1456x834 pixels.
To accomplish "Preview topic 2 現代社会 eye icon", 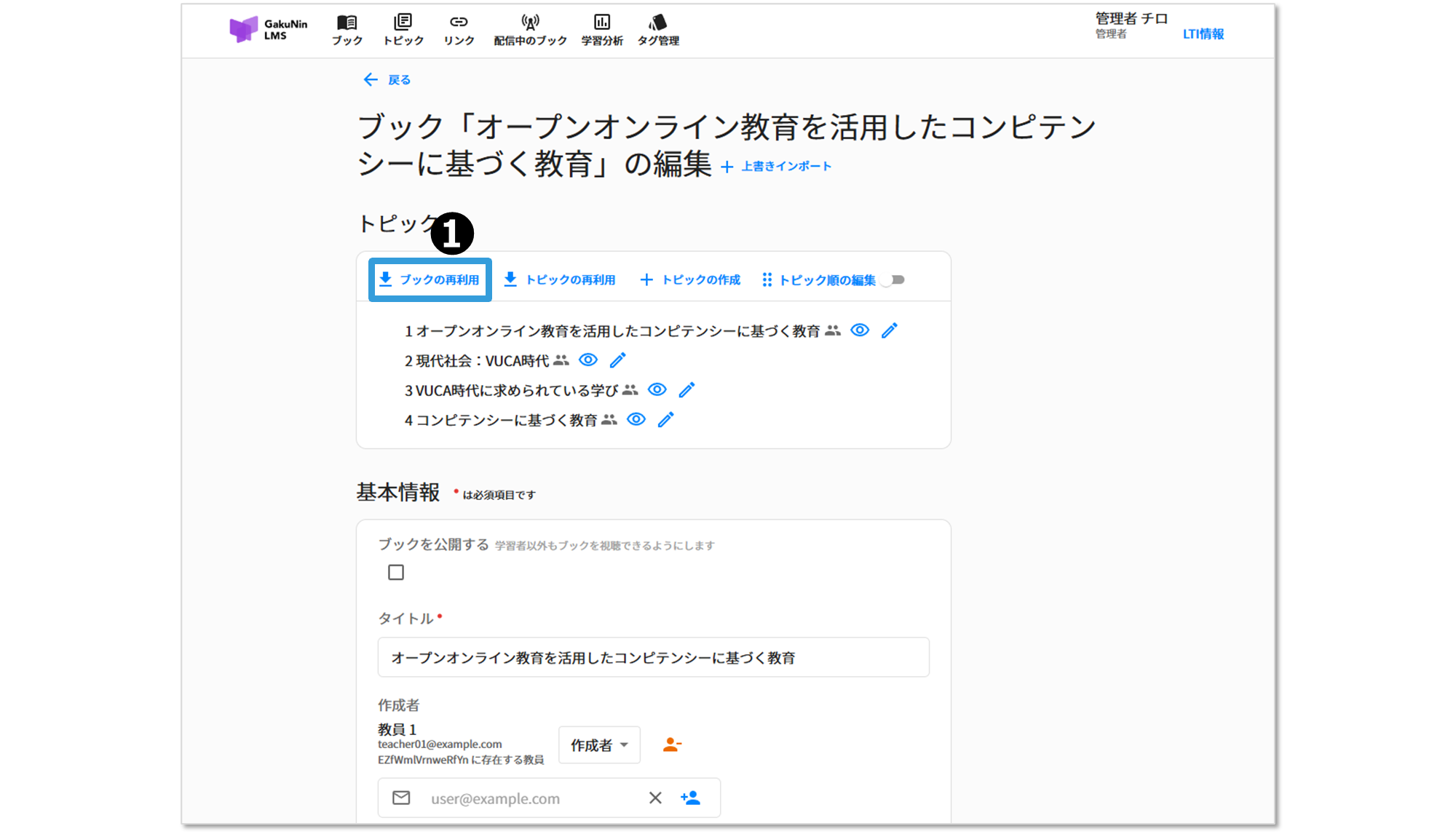I will tap(588, 360).
